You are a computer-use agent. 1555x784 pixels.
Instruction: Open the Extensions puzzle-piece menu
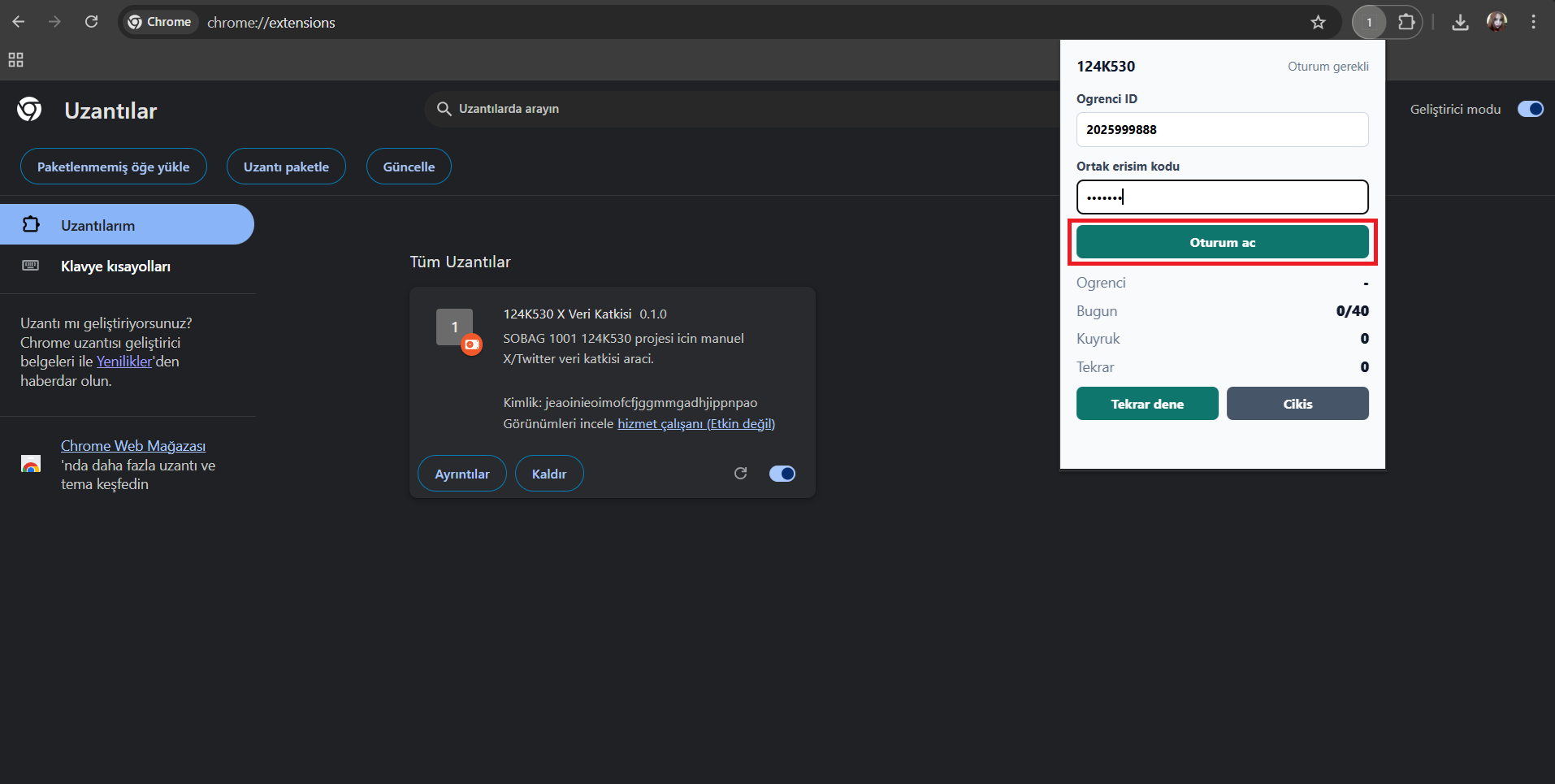pos(1406,22)
